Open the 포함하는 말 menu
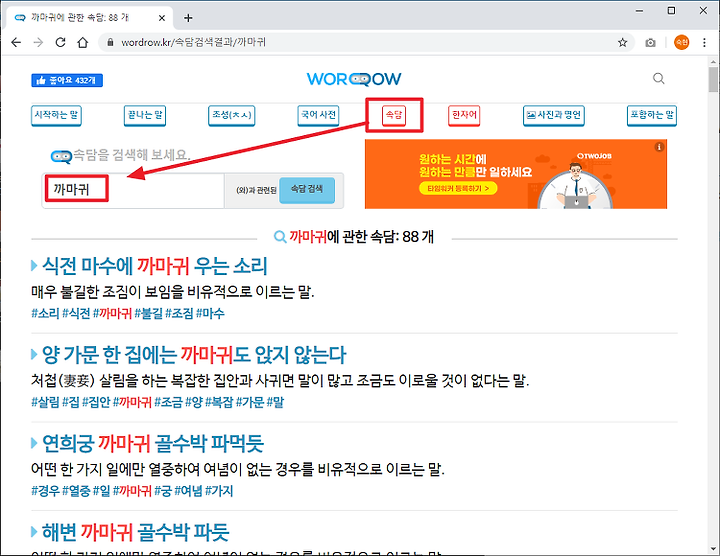The height and width of the screenshot is (556, 720). coord(652,115)
